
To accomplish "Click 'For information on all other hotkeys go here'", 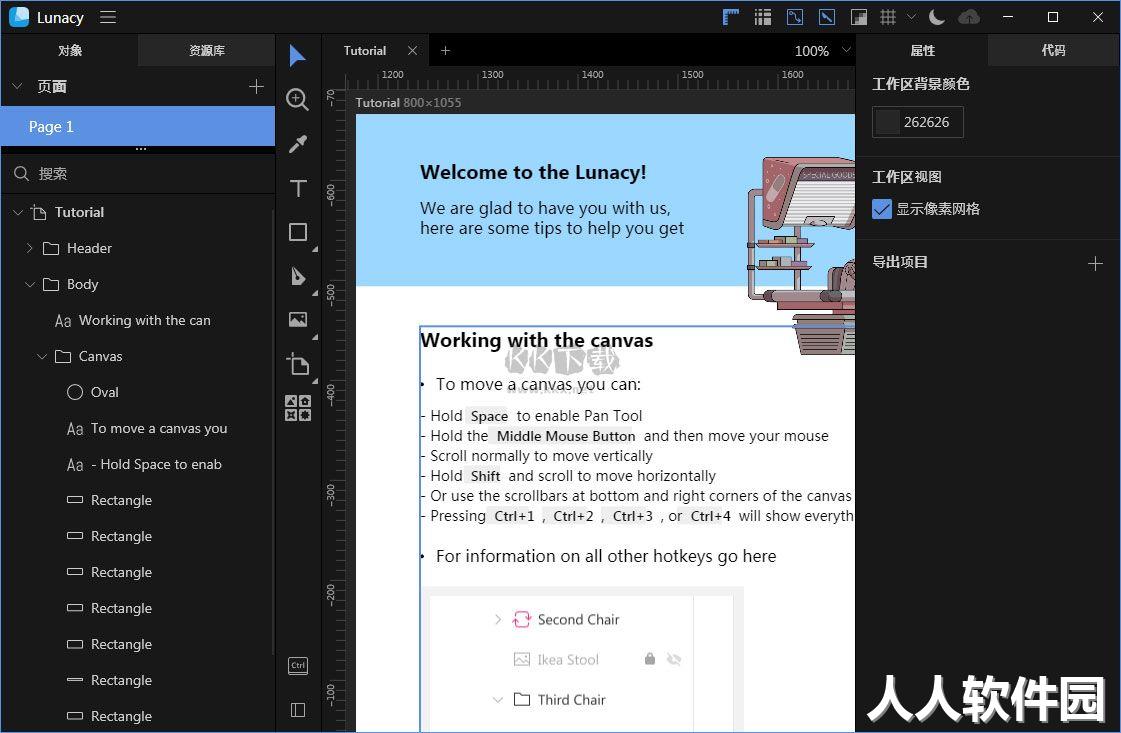I will [x=606, y=556].
